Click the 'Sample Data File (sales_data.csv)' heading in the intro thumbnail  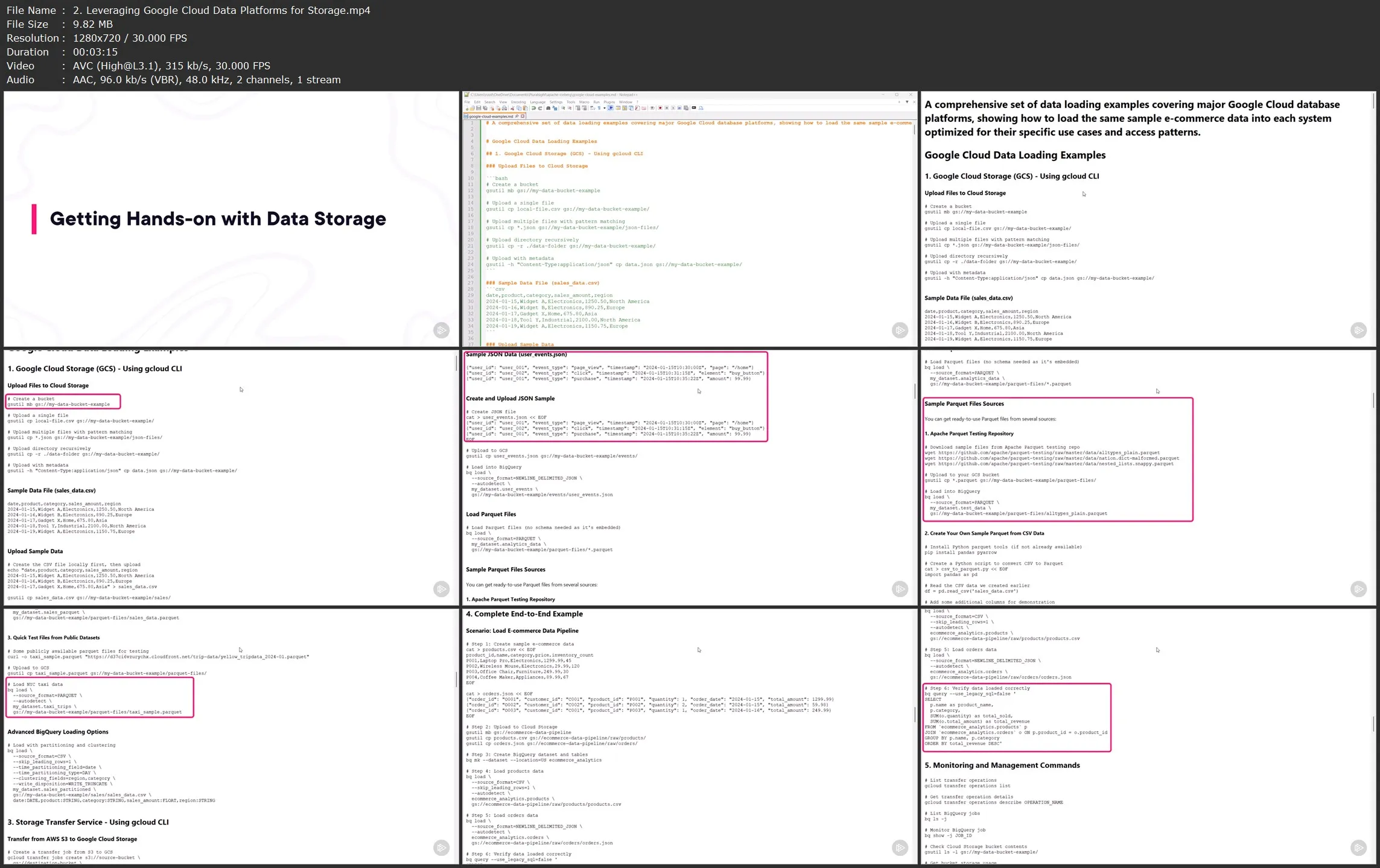tap(968, 298)
